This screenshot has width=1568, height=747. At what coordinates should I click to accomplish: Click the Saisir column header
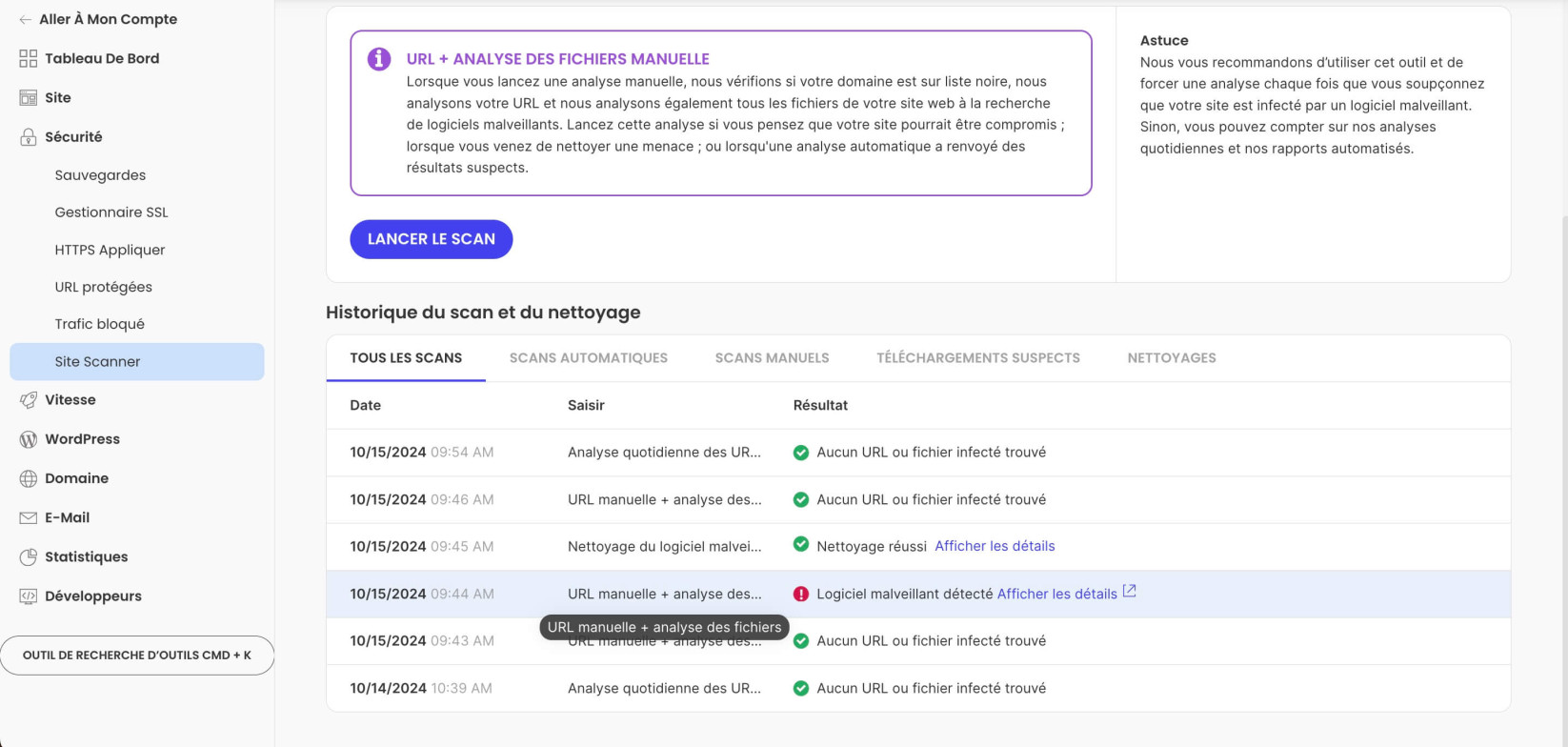point(586,405)
